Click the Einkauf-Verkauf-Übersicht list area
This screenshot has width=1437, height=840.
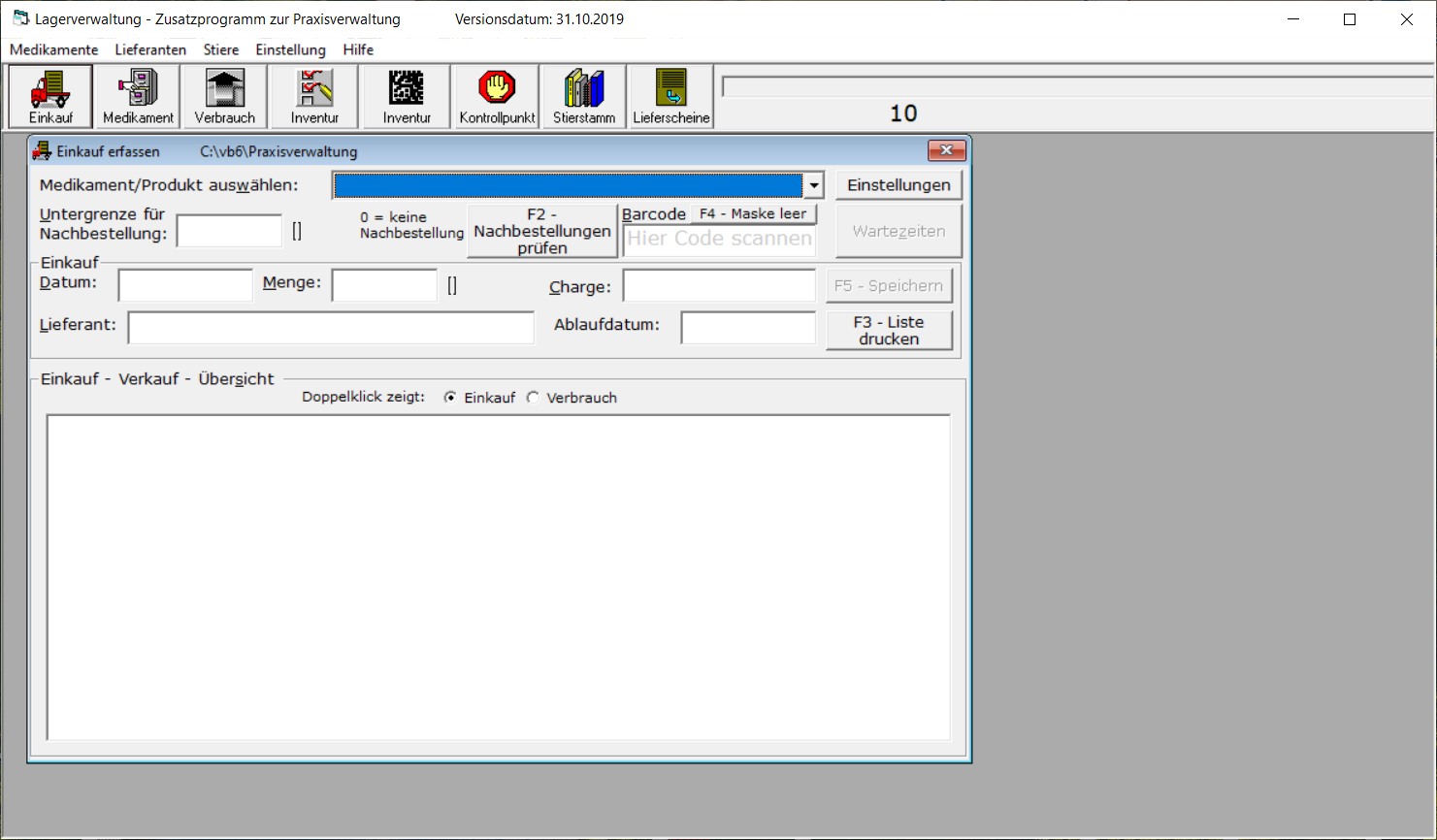(x=499, y=578)
